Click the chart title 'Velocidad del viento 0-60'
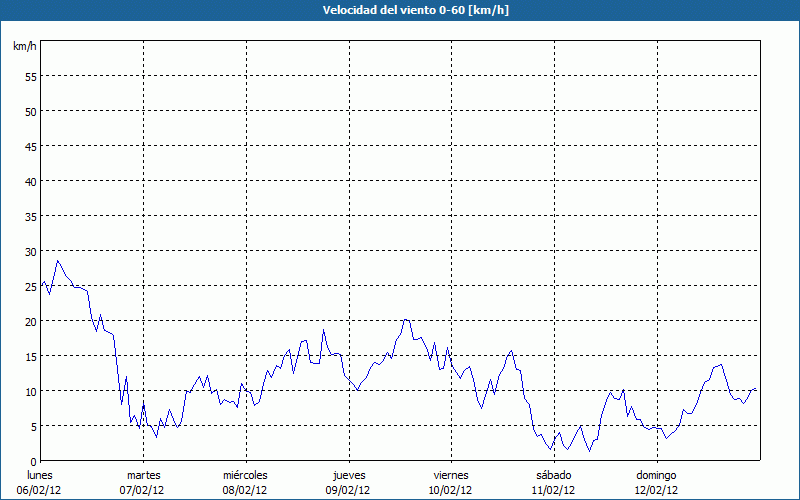The height and width of the screenshot is (500, 800). (400, 10)
